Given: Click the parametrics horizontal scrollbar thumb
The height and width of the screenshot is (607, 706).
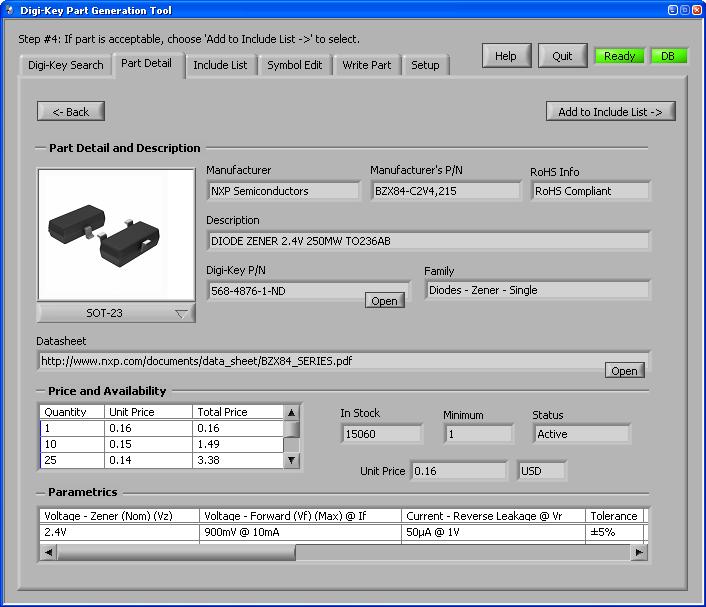Looking at the screenshot, I should coord(176,552).
